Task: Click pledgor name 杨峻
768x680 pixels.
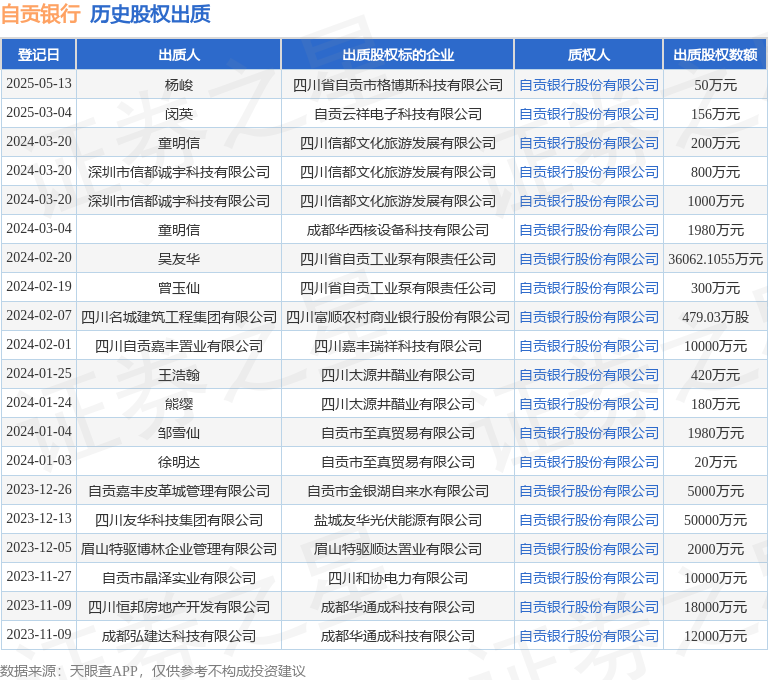Action: [179, 85]
